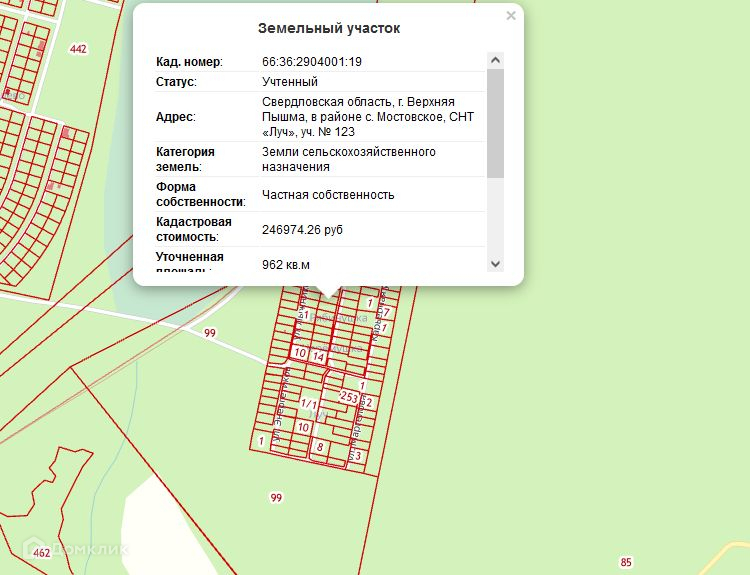Click the popup's scroll up arrow

496,60
